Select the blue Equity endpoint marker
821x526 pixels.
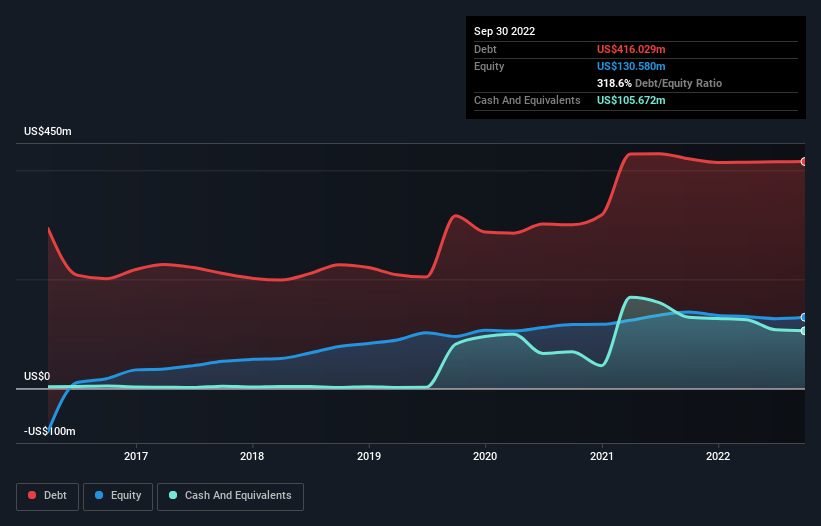804,317
